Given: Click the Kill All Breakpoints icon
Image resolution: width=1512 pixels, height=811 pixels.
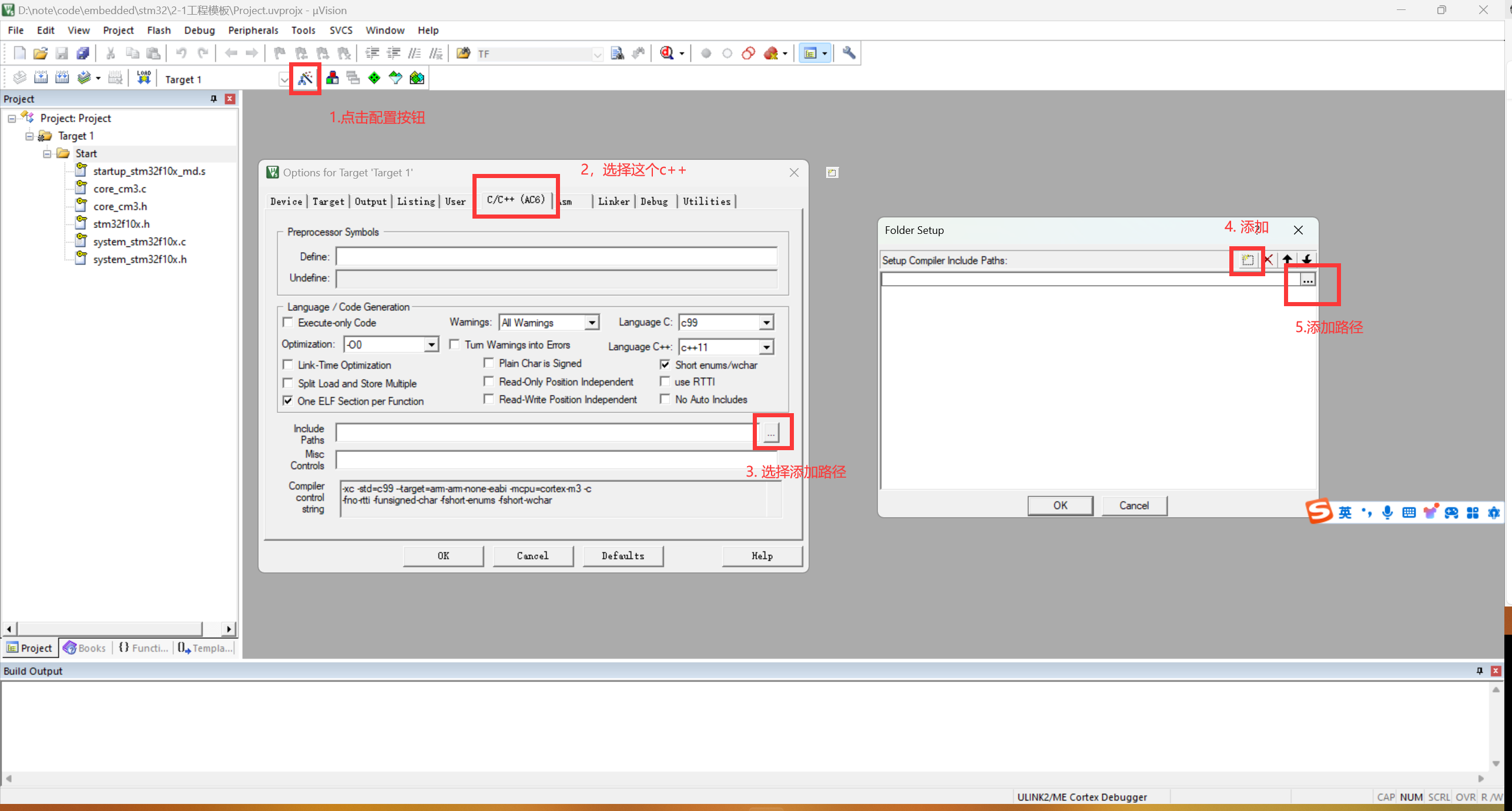Looking at the screenshot, I should tap(771, 53).
